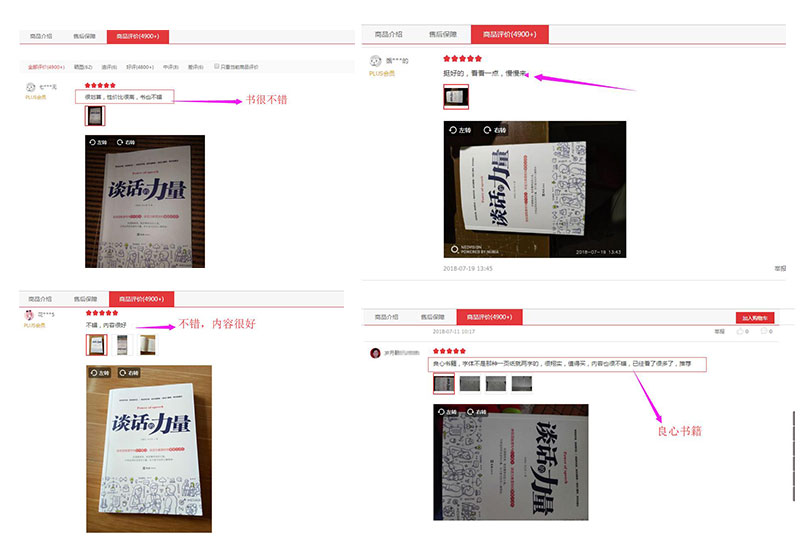Image resolution: width=800 pixels, height=542 pixels.
Task: Click thumbnail under top-right review text
Action: point(456,97)
